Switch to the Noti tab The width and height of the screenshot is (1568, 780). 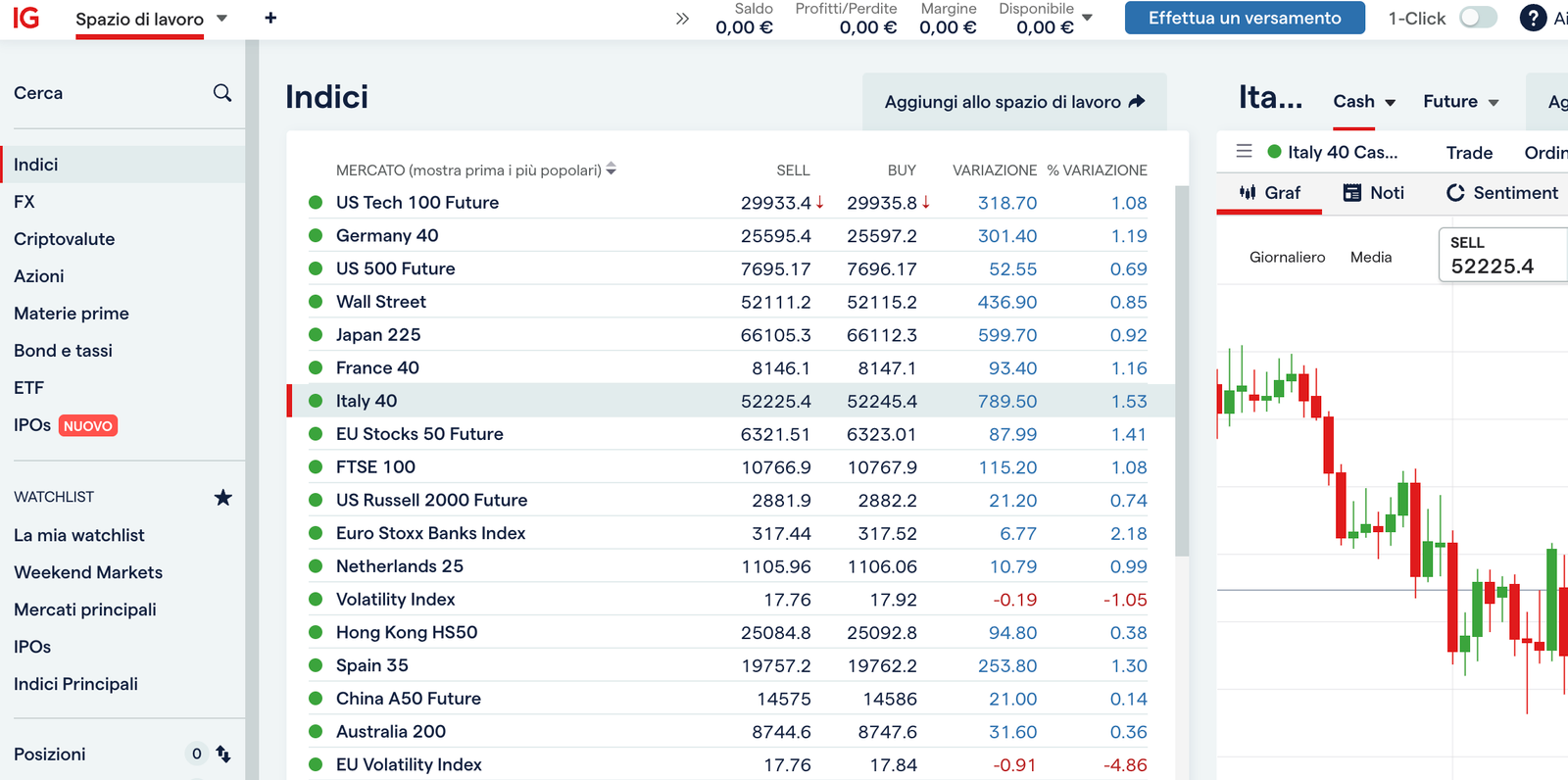(x=1373, y=193)
